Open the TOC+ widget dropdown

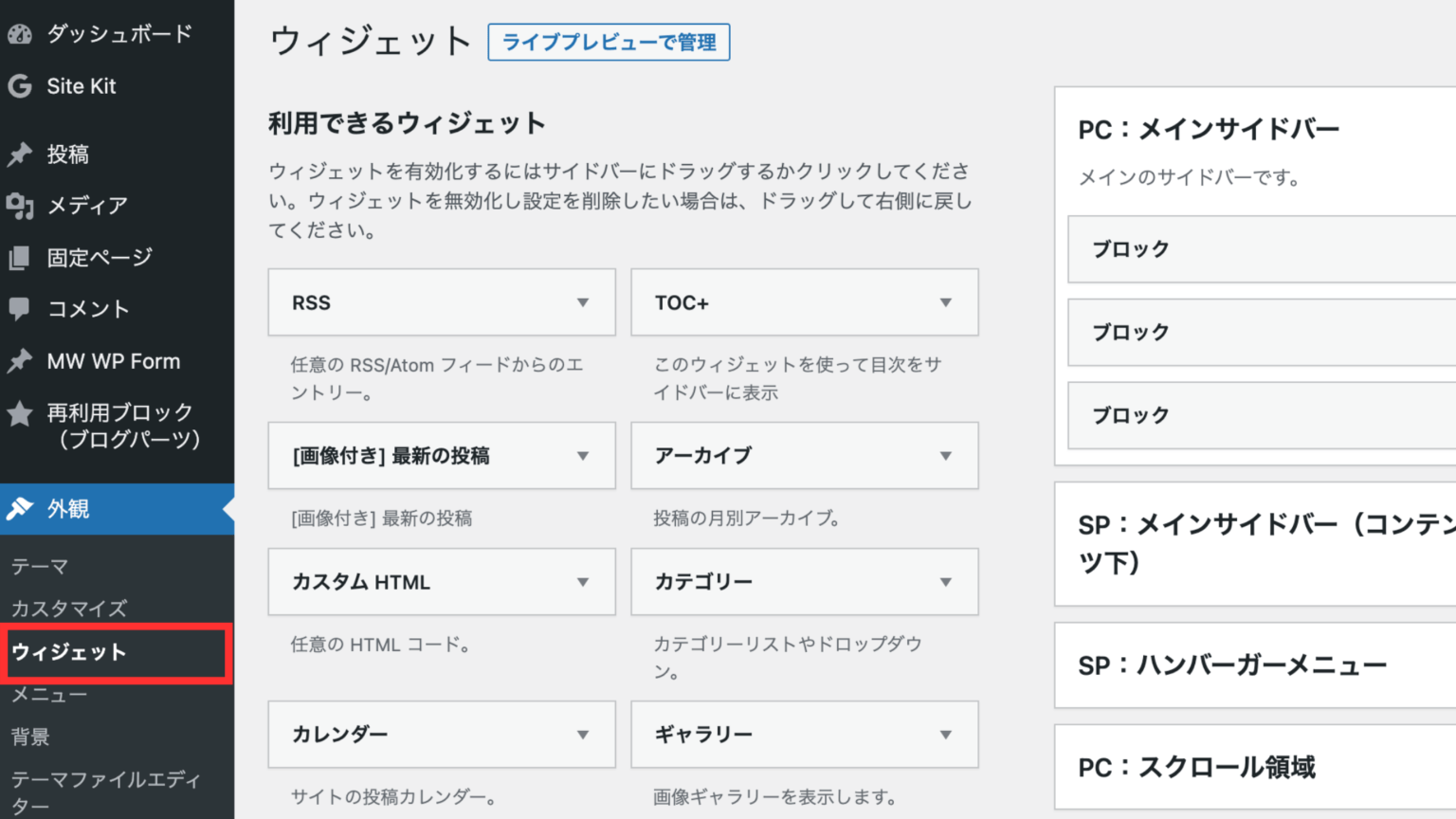coord(945,302)
